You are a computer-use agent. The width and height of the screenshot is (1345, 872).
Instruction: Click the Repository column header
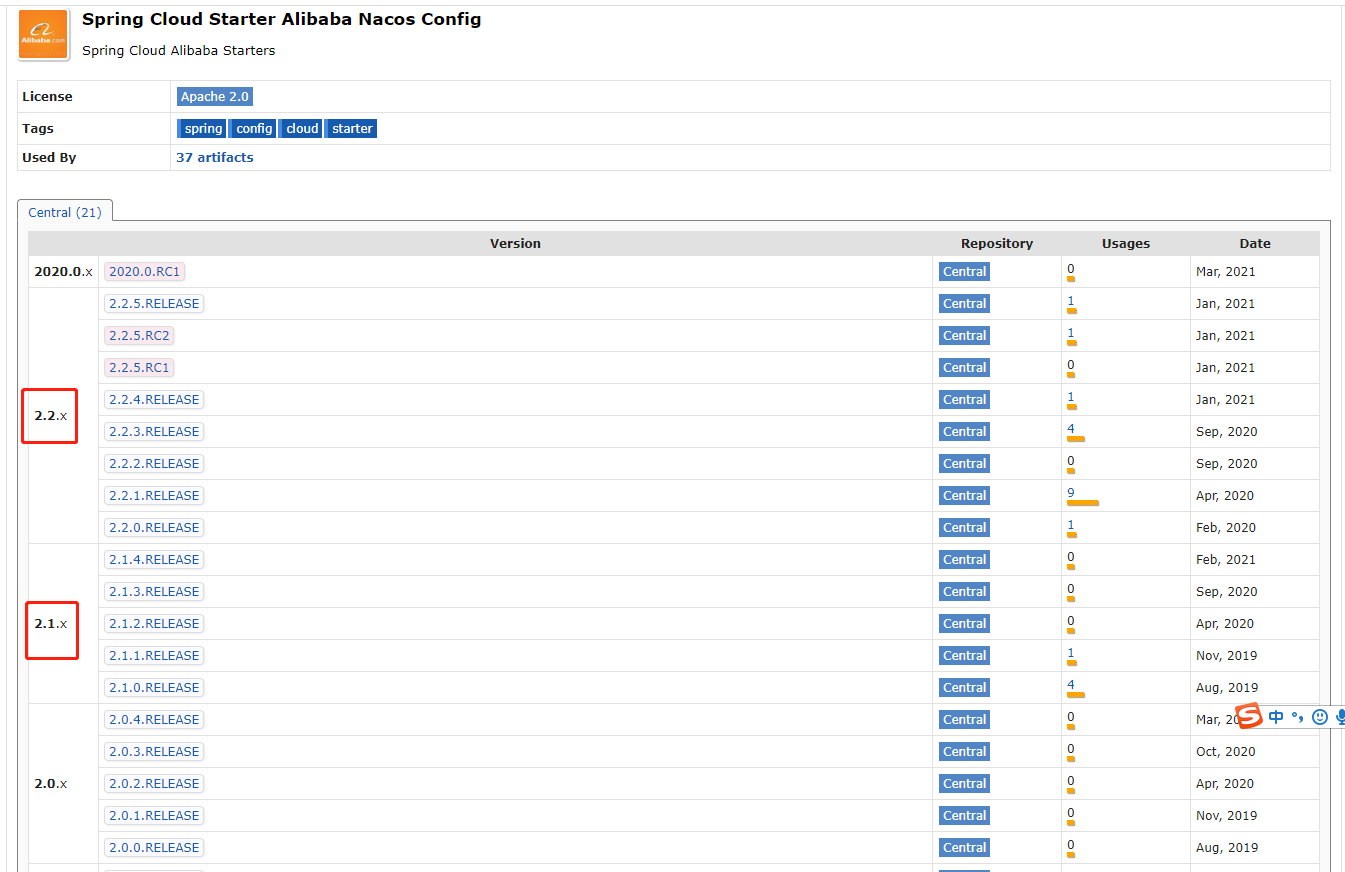997,244
